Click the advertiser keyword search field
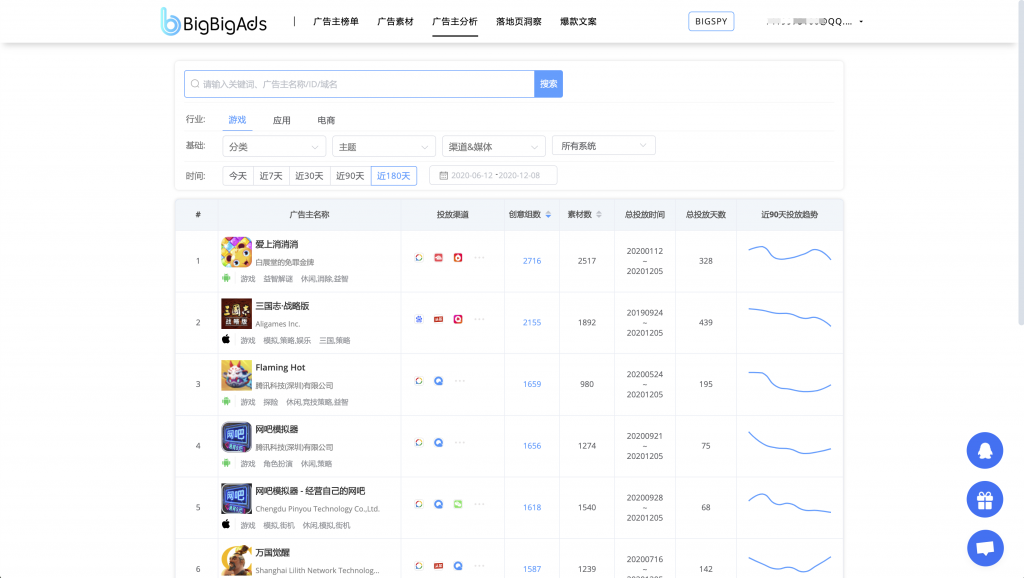This screenshot has height=578, width=1024. tap(359, 84)
